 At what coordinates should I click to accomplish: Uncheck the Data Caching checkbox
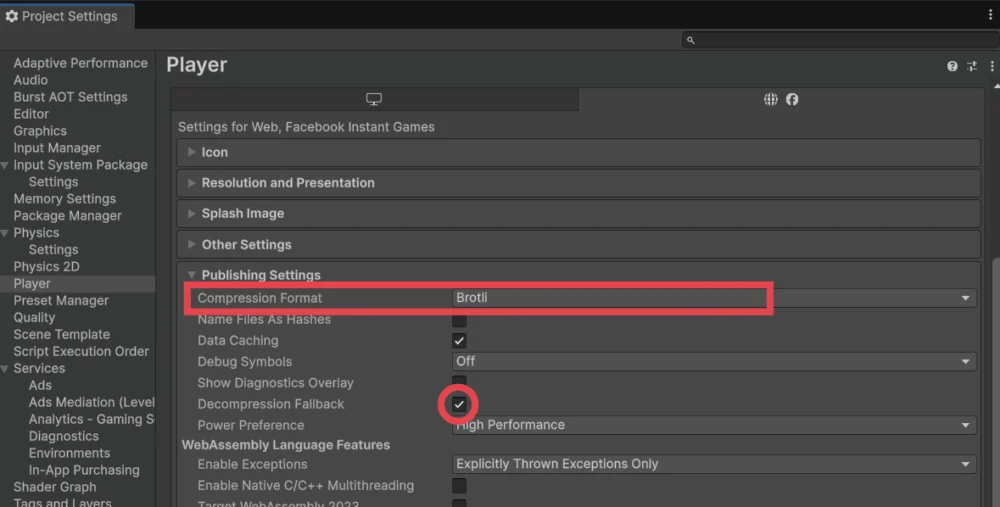click(x=459, y=341)
